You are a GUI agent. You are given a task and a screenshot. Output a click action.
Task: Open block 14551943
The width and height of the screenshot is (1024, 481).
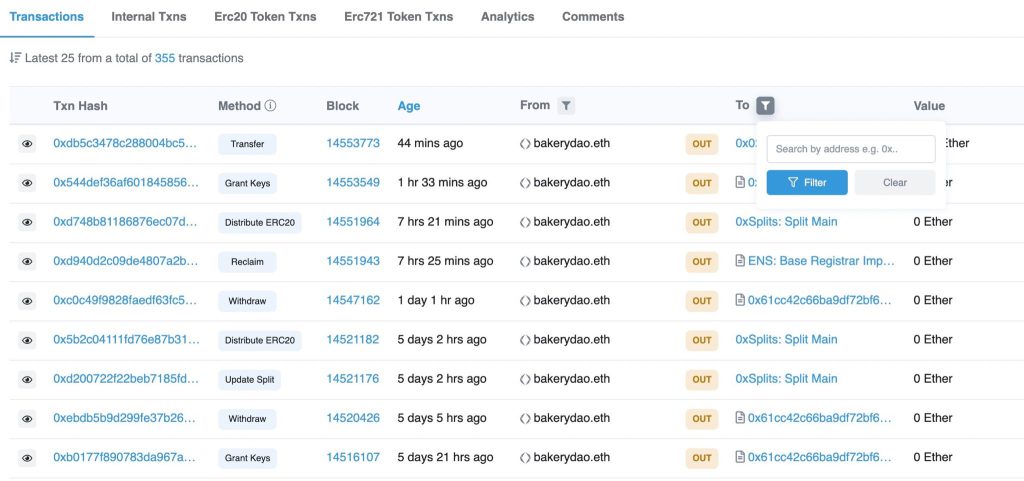pyautogui.click(x=353, y=261)
